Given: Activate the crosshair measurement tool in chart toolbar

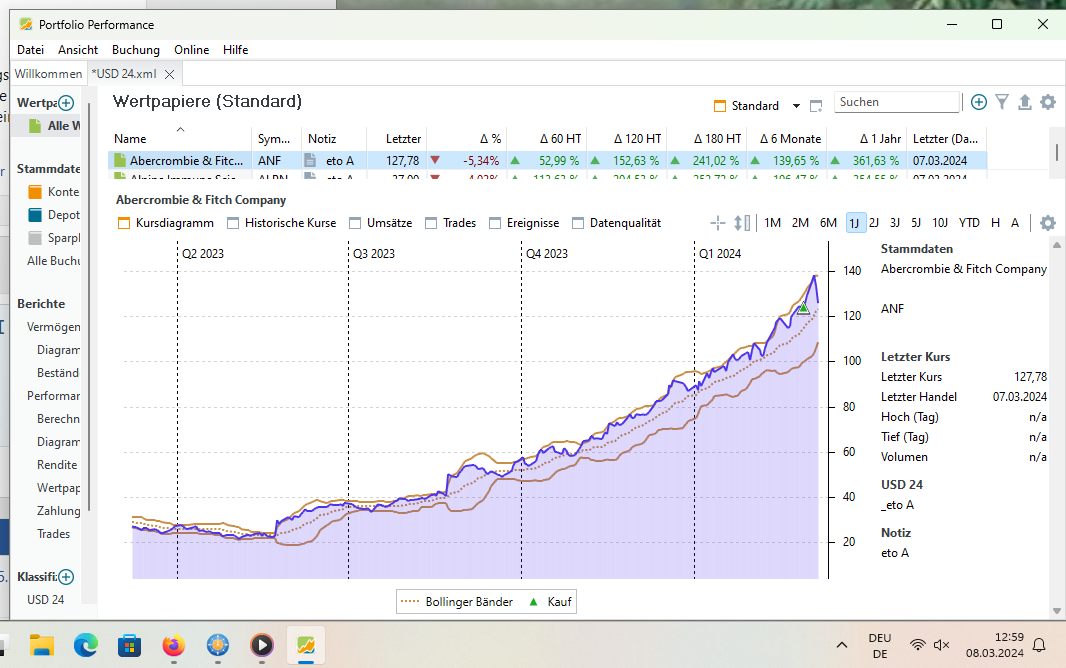Looking at the screenshot, I should (x=717, y=223).
